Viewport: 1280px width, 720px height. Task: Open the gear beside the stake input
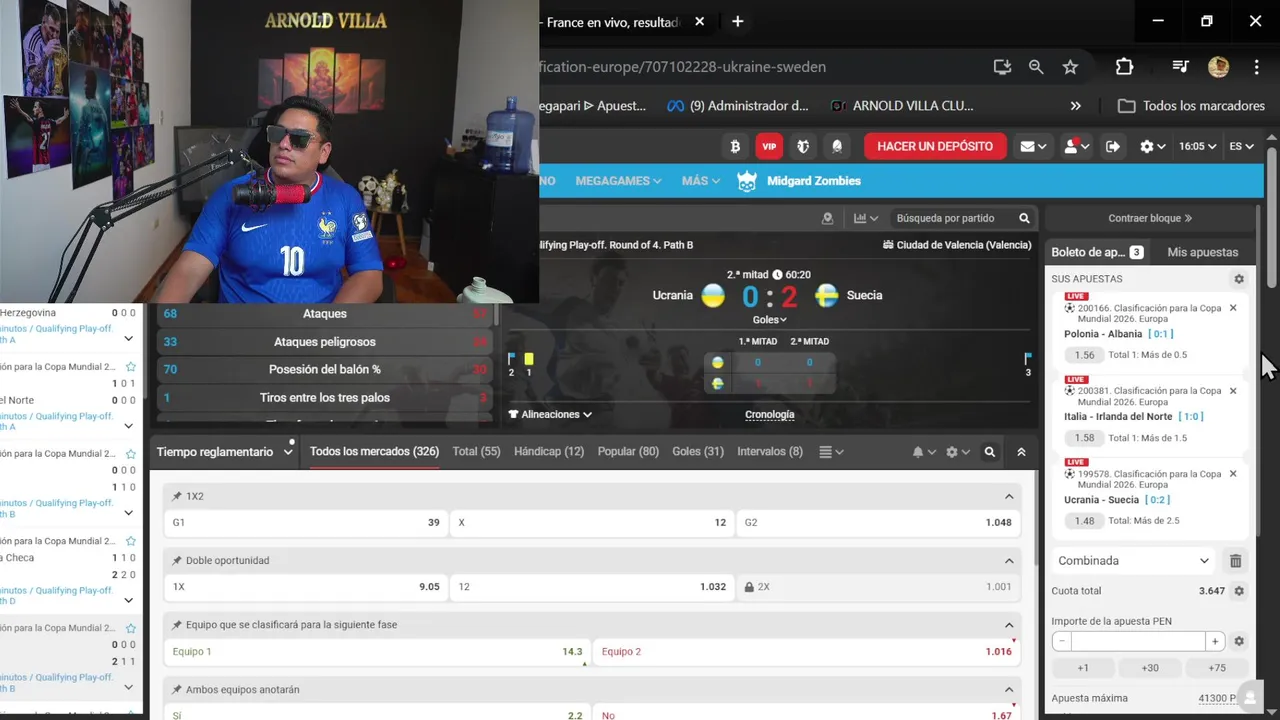(1239, 641)
